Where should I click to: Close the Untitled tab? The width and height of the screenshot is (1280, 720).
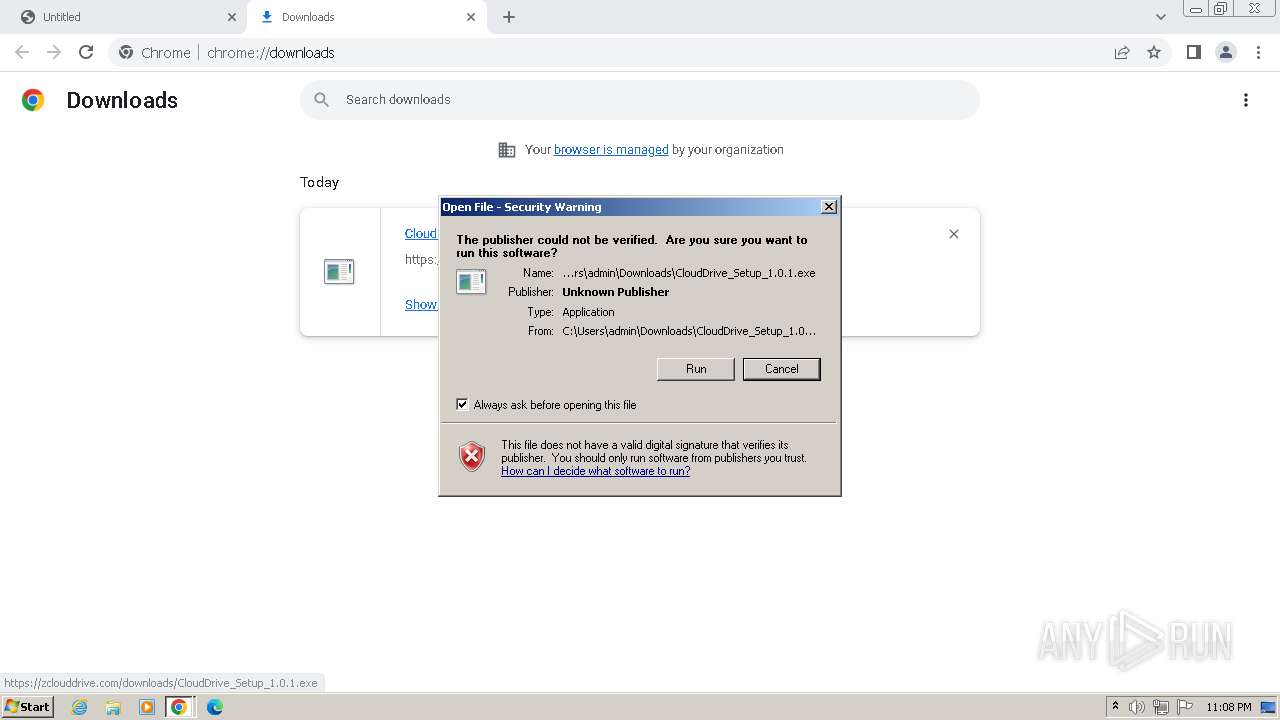(x=232, y=17)
